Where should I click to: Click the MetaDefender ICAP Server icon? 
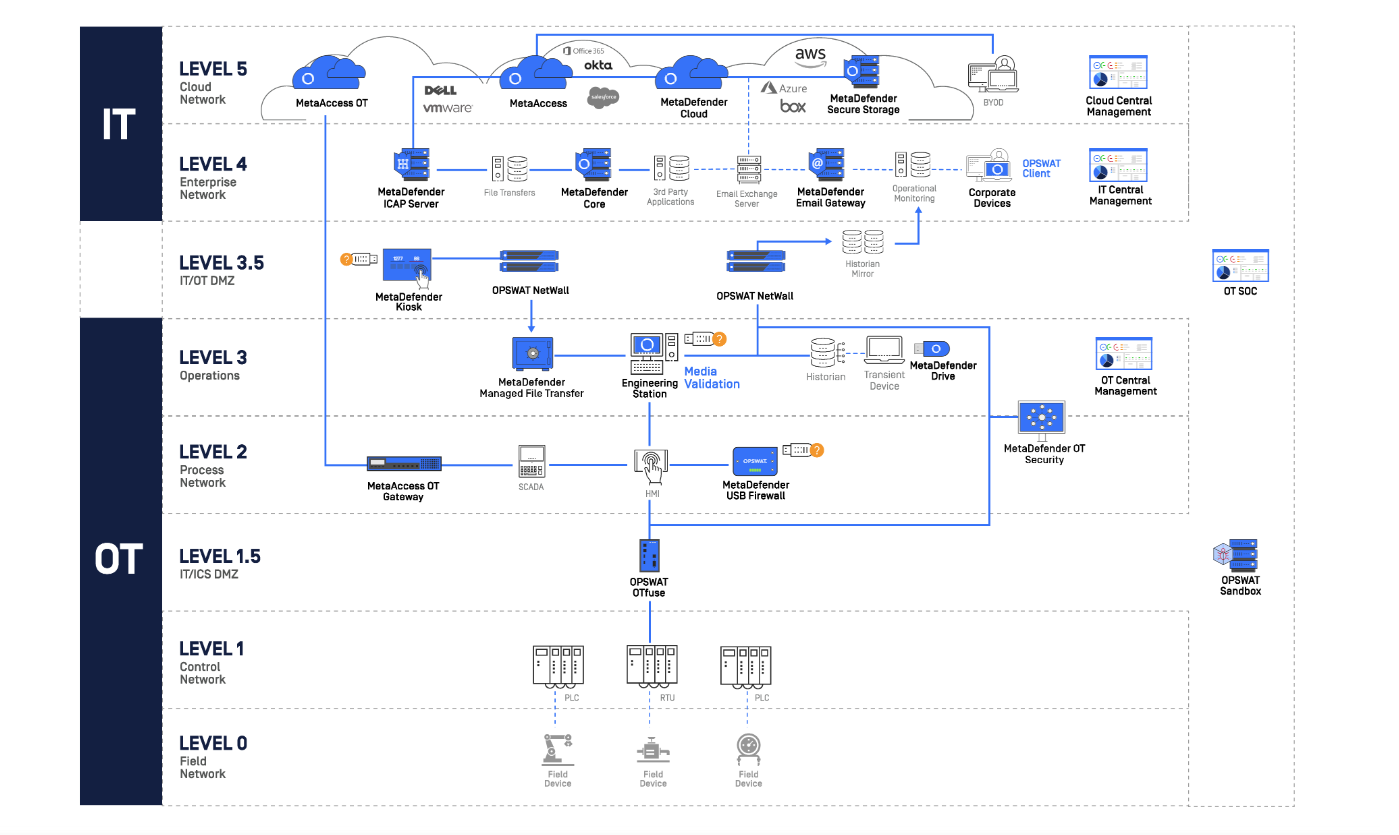412,165
